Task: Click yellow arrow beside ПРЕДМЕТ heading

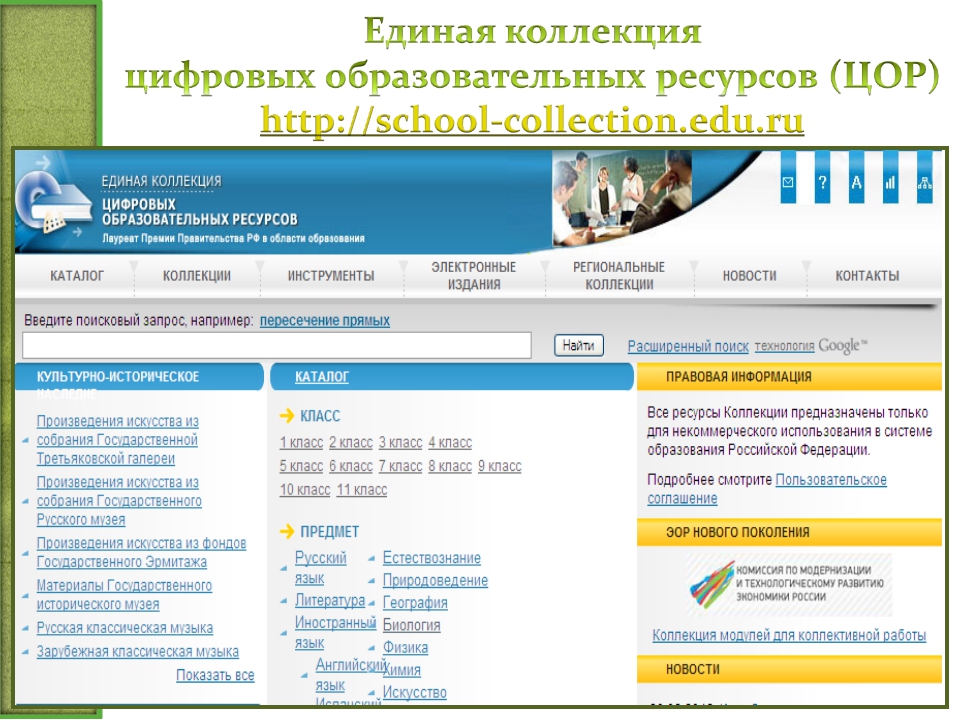Action: click(287, 531)
